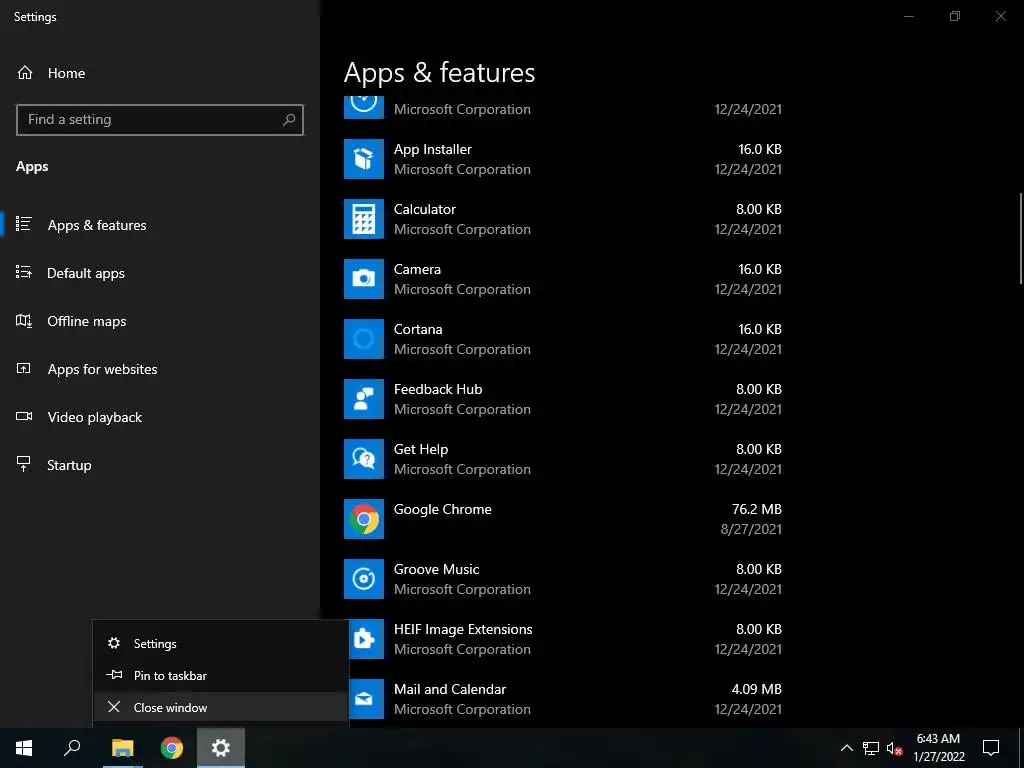The image size is (1024, 768).
Task: Select the Get Help entry name
Action: point(421,449)
